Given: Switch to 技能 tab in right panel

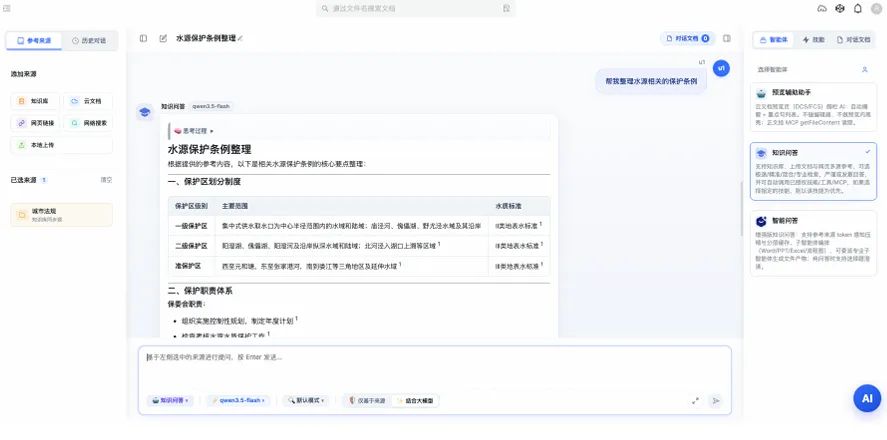Looking at the screenshot, I should point(813,40).
